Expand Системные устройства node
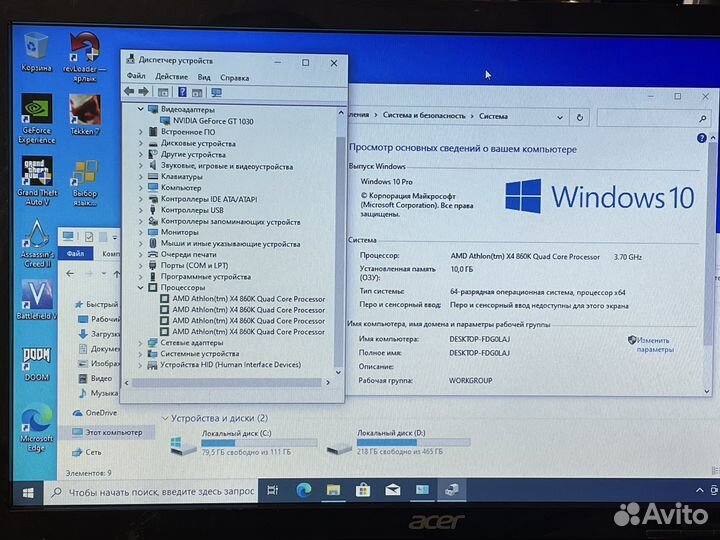720x540 pixels. click(x=141, y=354)
